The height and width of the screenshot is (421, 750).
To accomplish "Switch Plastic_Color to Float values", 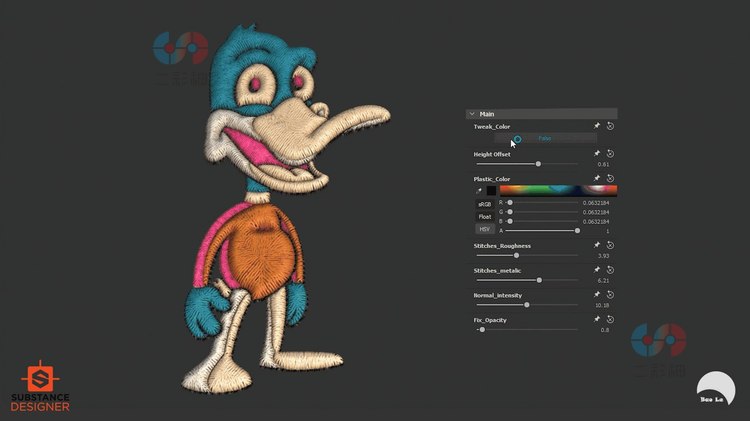I will tap(485, 217).
